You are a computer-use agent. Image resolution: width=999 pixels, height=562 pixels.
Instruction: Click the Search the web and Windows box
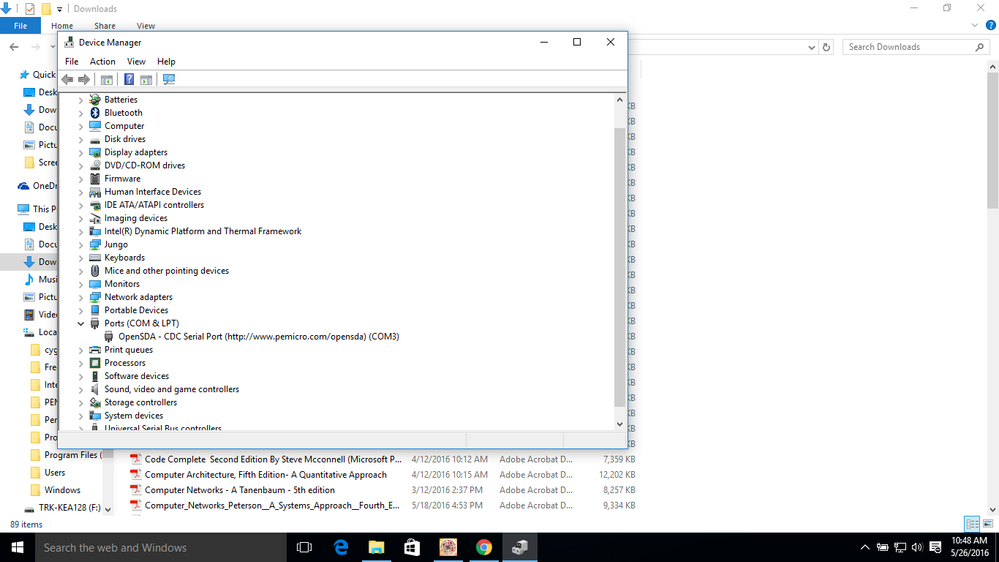coord(160,547)
